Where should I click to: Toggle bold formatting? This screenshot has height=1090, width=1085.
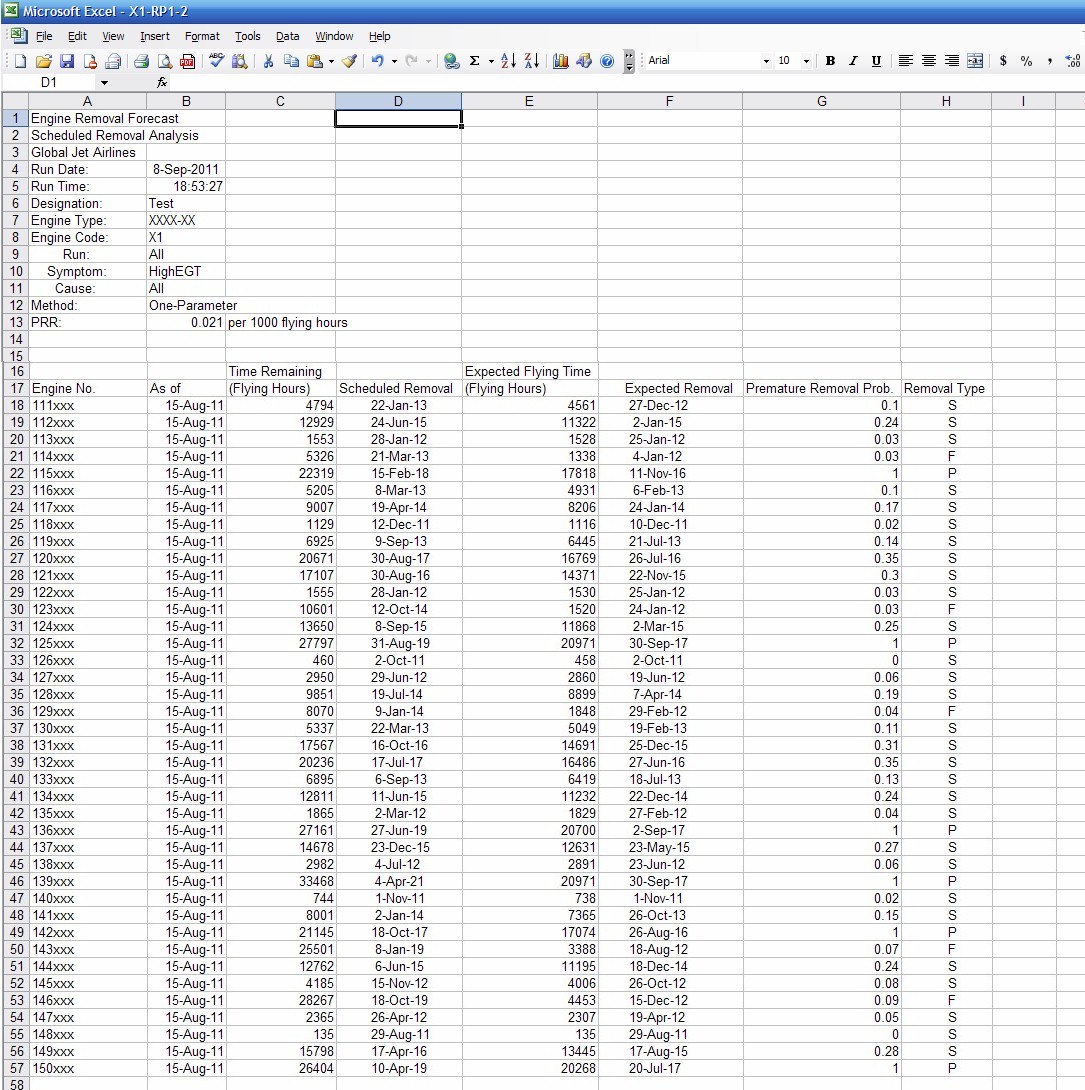click(830, 61)
